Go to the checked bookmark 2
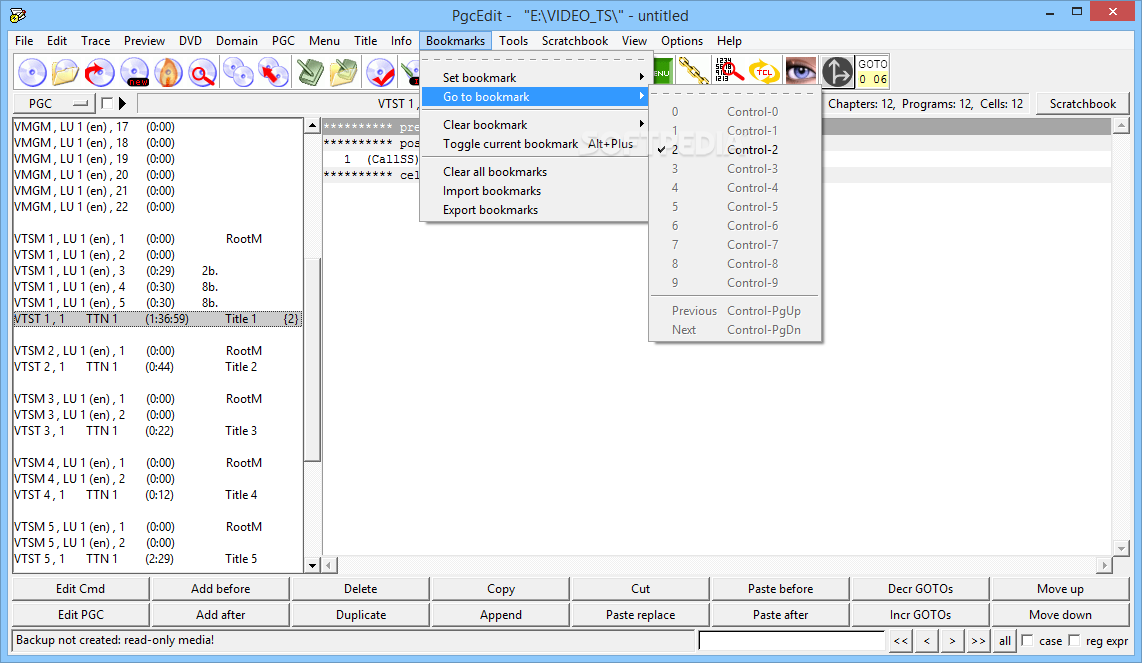1142x663 pixels. [x=734, y=149]
